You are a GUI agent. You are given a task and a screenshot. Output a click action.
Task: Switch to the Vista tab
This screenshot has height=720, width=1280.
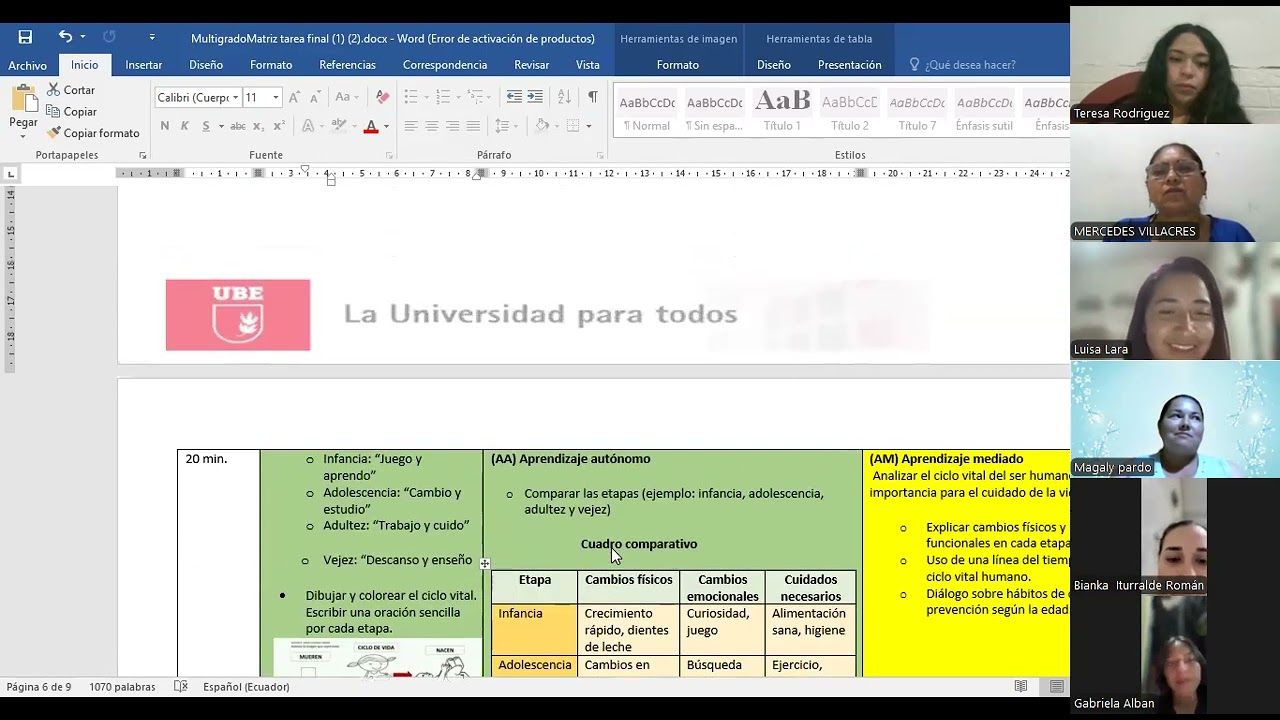588,65
